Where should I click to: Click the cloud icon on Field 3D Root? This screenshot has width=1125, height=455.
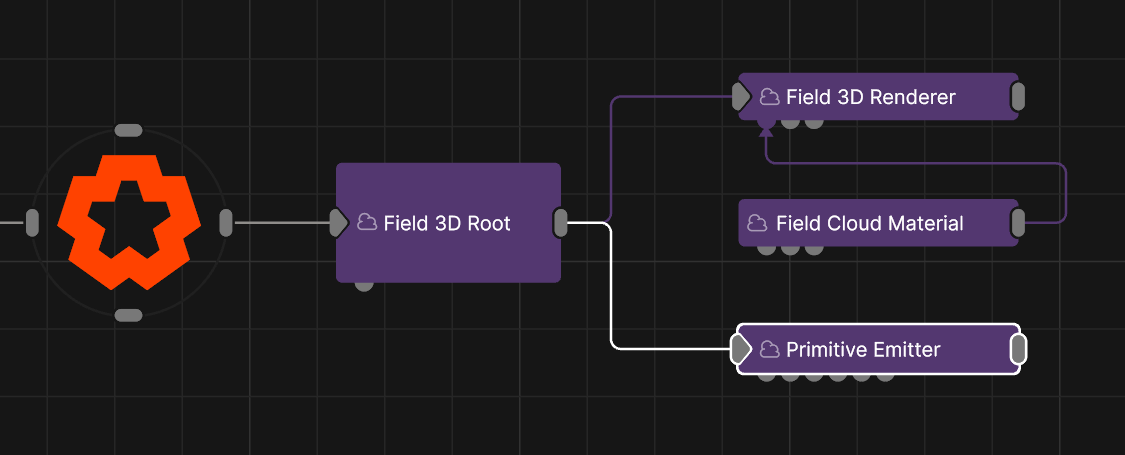[x=367, y=223]
